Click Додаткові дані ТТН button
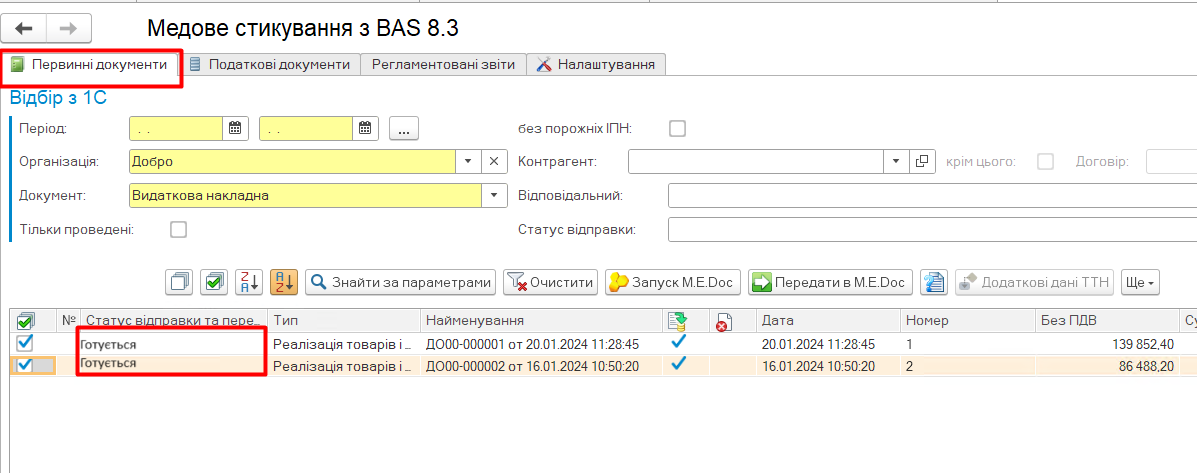The height and width of the screenshot is (473, 1197). 1035,282
